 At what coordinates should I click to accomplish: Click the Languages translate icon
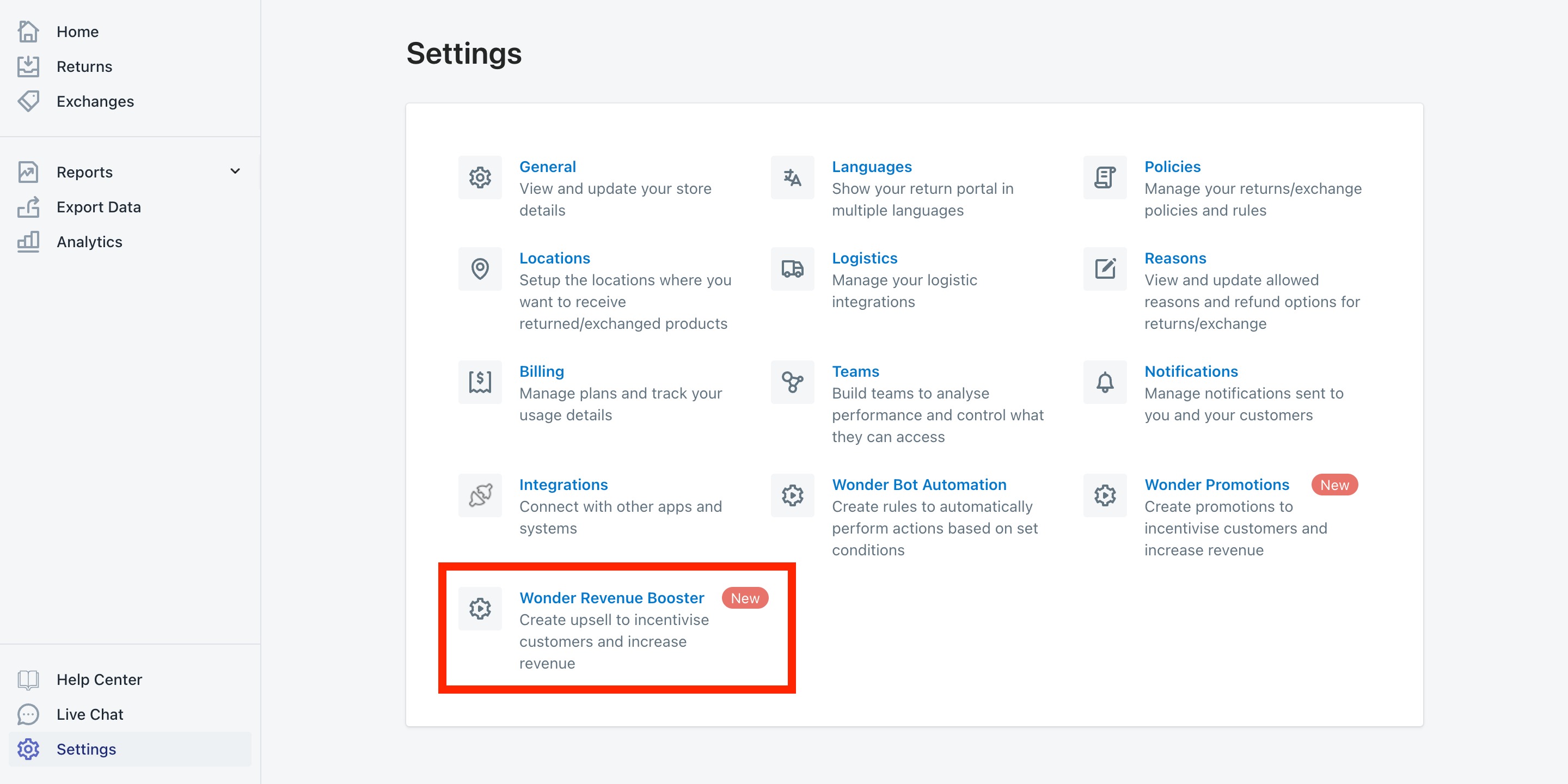click(x=792, y=177)
